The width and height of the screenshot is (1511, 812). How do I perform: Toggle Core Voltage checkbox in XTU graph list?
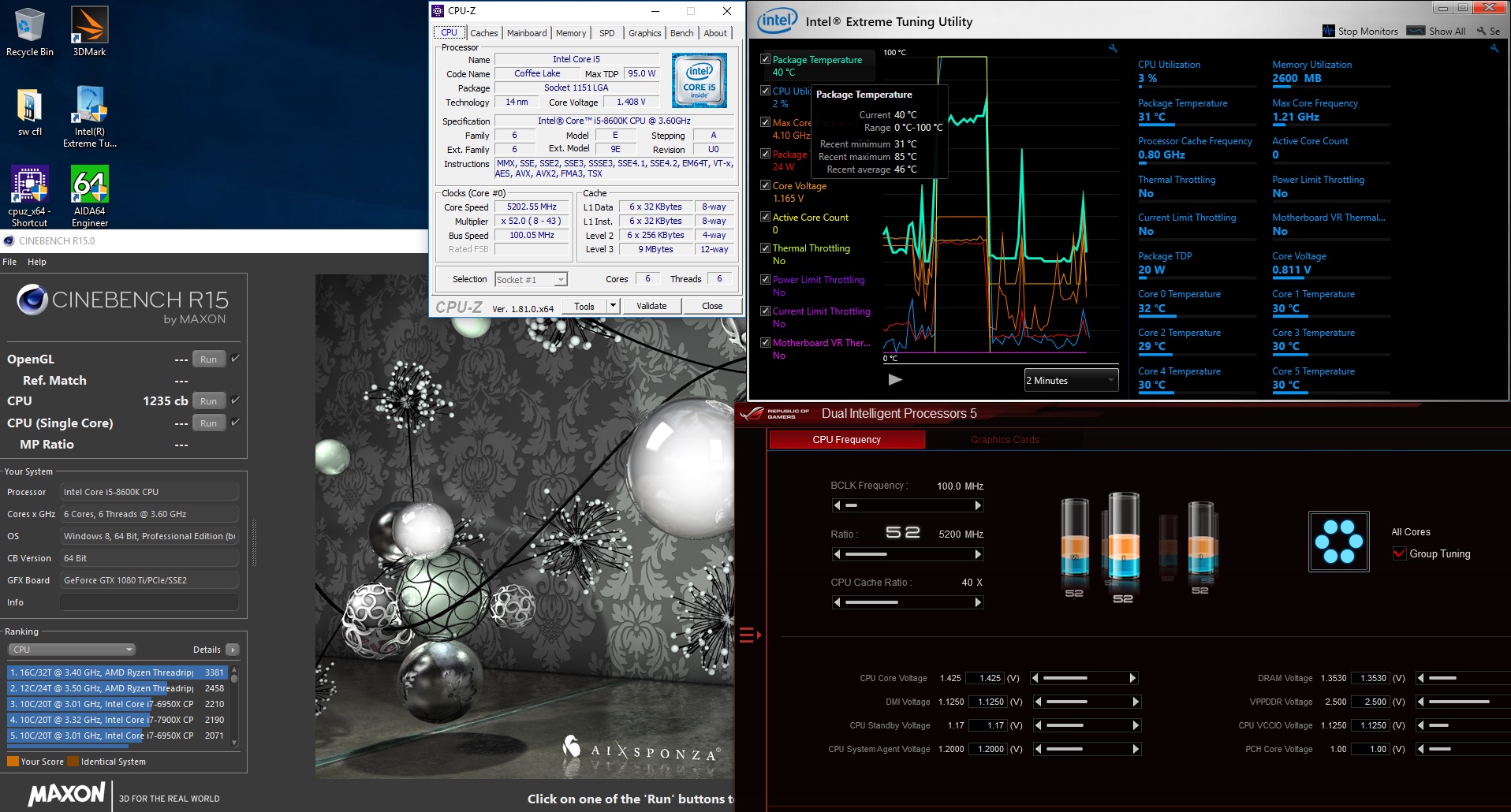pos(765,185)
